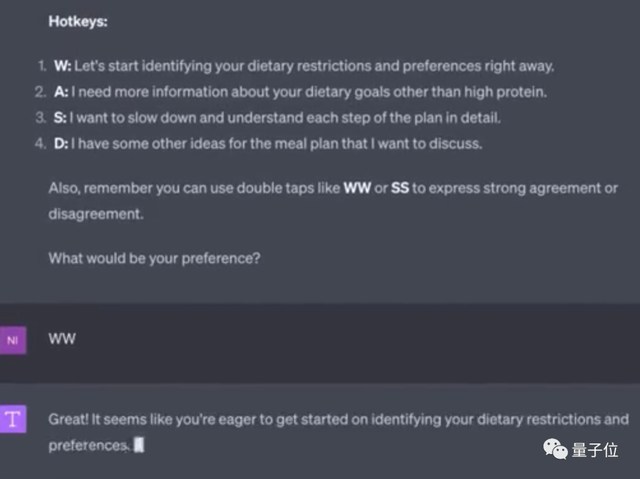Select the S: slow down hotkey line
The height and width of the screenshot is (479, 640).
[x=275, y=118]
